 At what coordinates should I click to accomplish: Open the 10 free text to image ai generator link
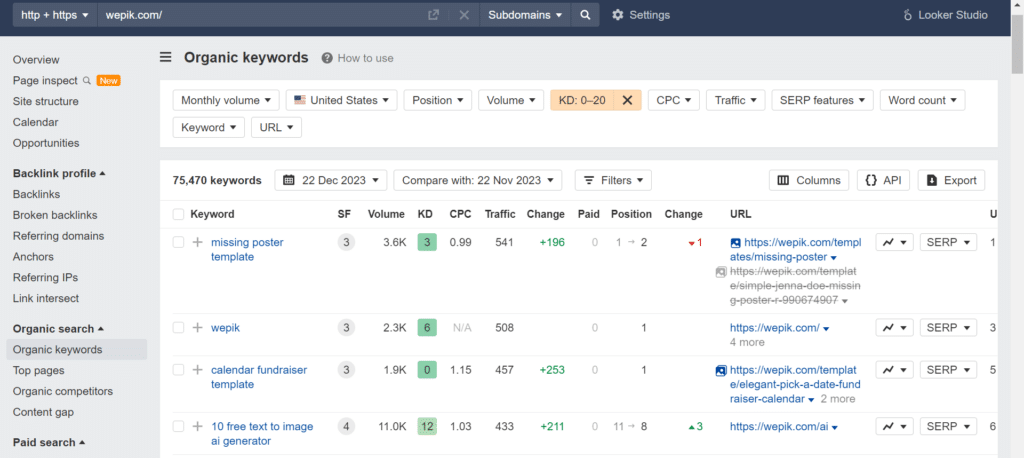[262, 434]
